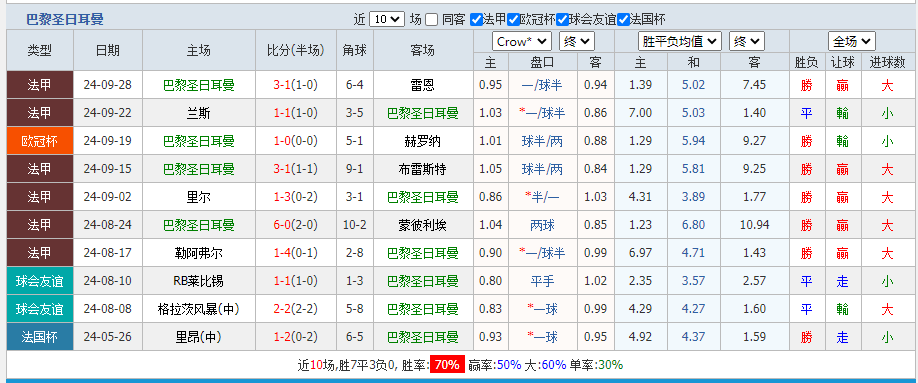This screenshot has height=383, width=918.
Task: Click the 1-2(0-2) score against 里昂
Action: pos(296,337)
